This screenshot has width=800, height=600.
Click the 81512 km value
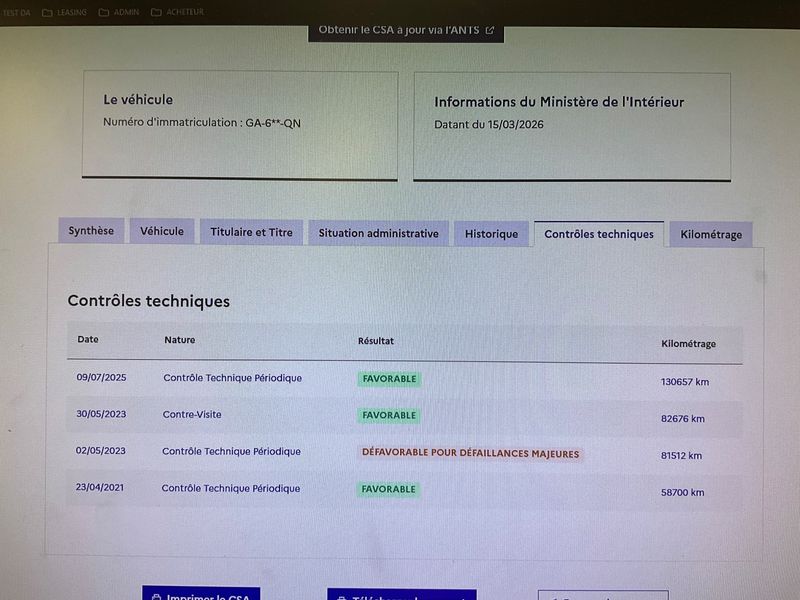682,456
